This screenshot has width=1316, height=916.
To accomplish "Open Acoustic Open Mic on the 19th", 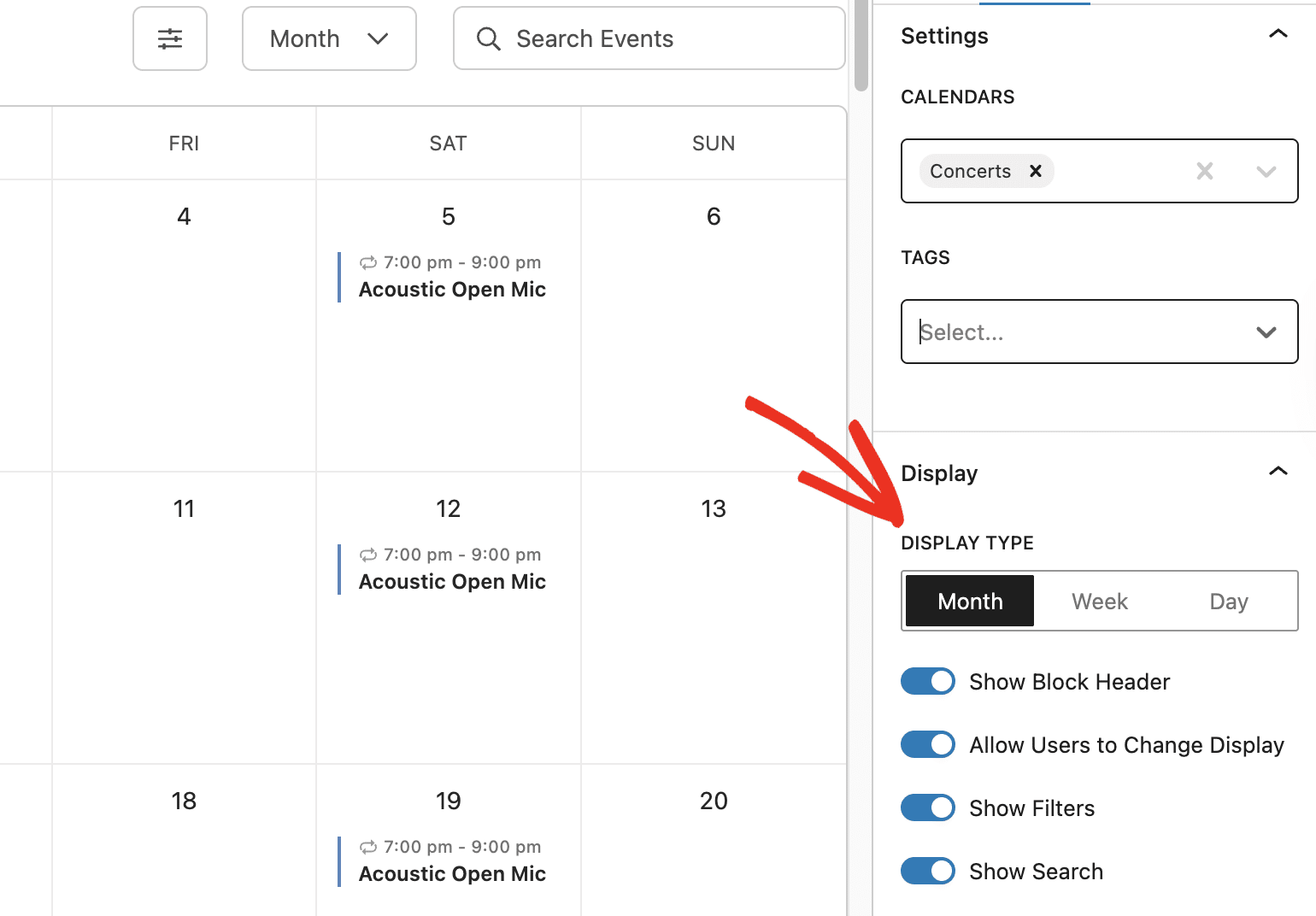I will click(x=452, y=874).
